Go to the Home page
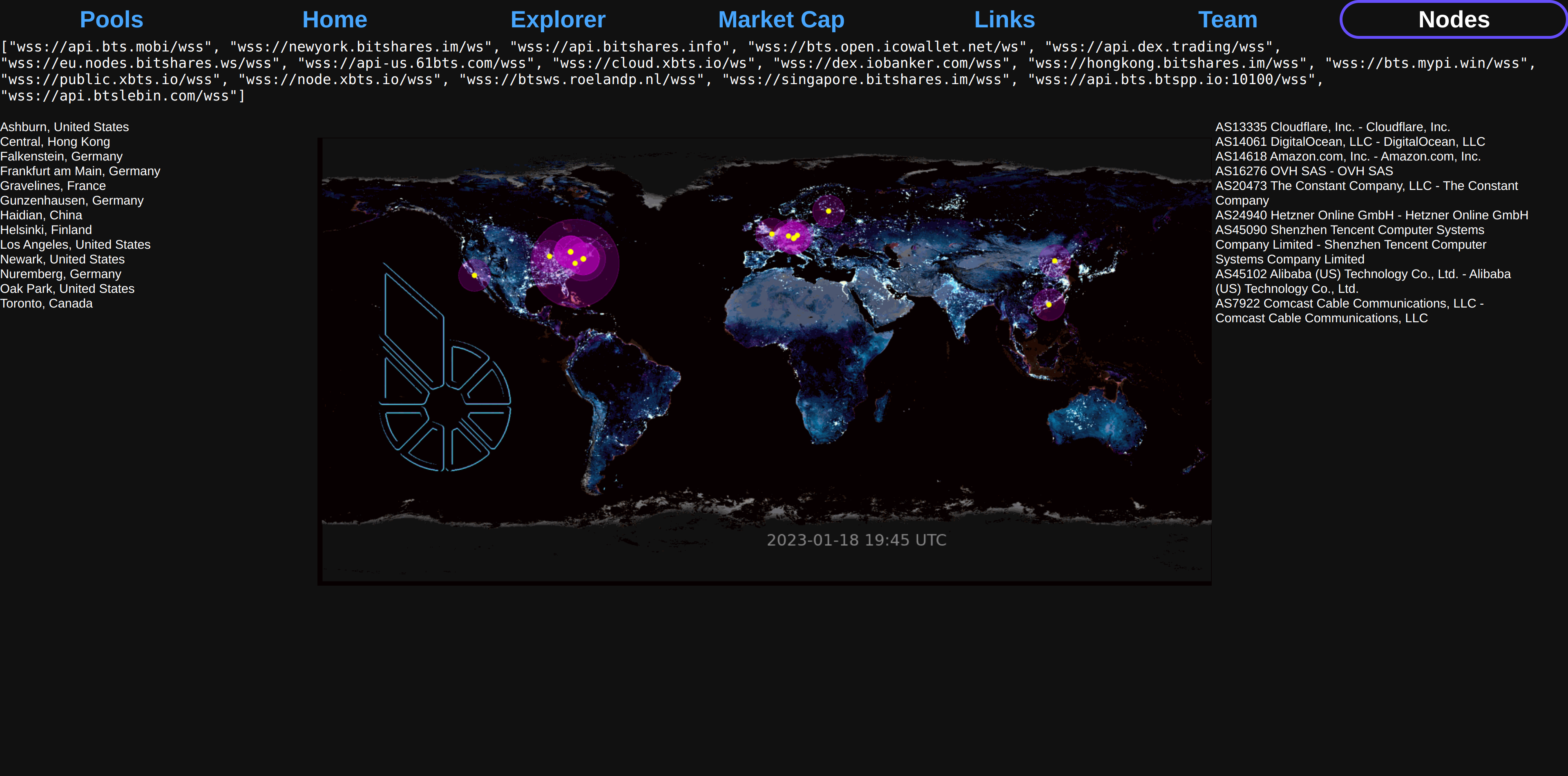Viewport: 1568px width, 776px height. [335, 20]
